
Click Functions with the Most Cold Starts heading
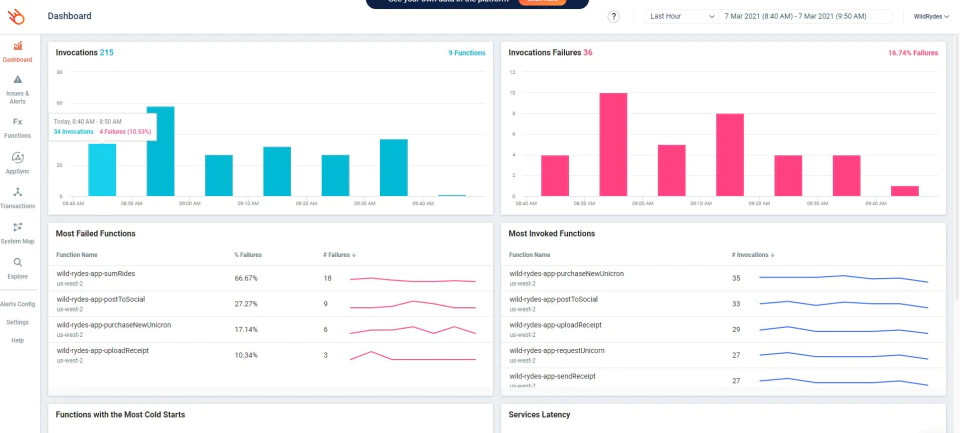(x=120, y=415)
